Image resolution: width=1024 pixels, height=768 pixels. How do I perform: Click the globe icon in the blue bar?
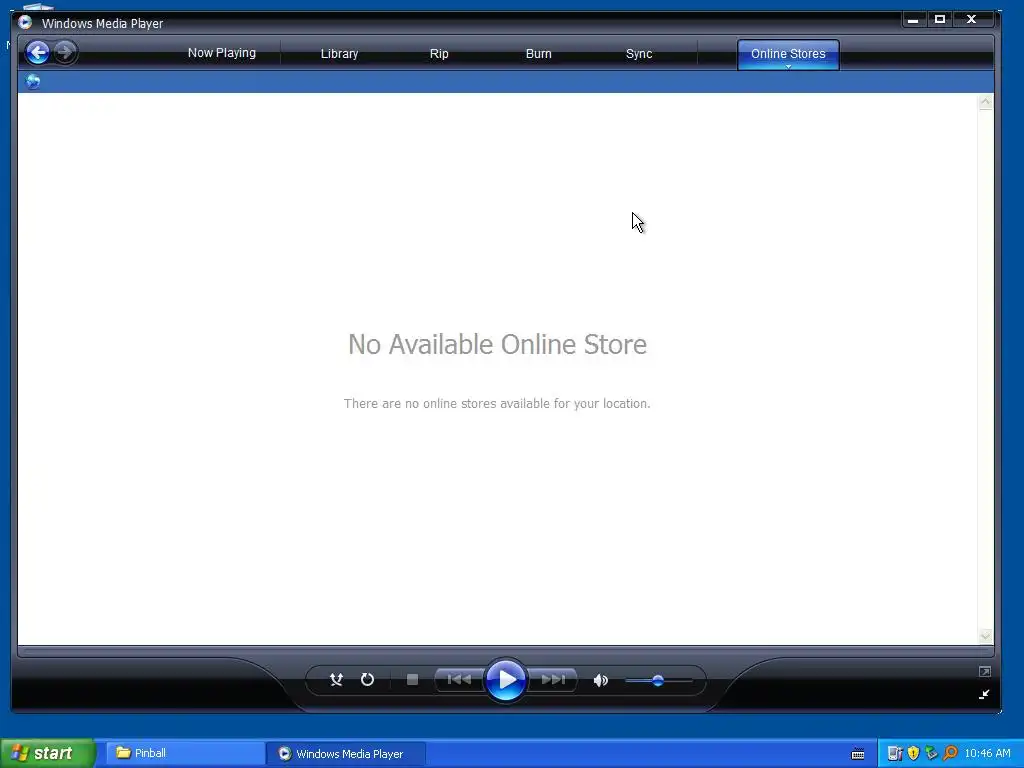33,82
